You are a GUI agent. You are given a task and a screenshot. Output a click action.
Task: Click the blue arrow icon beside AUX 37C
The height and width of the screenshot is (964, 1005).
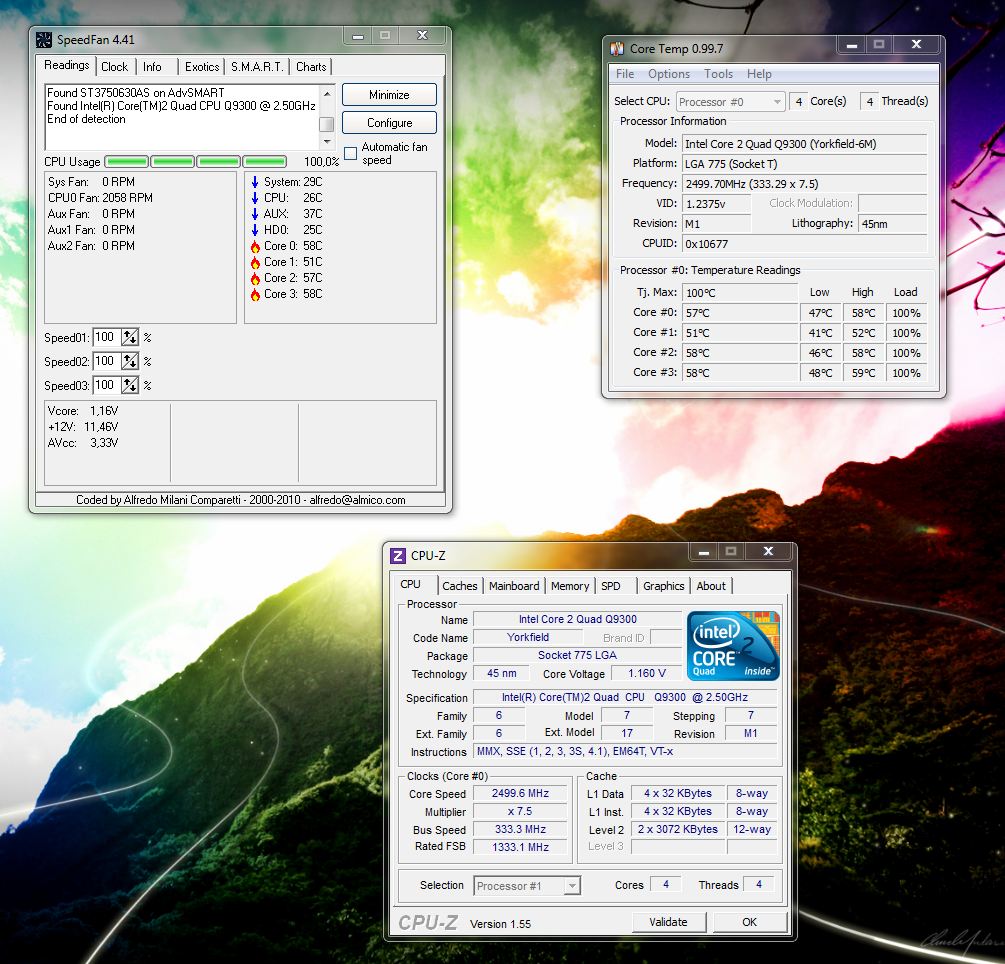tap(255, 214)
